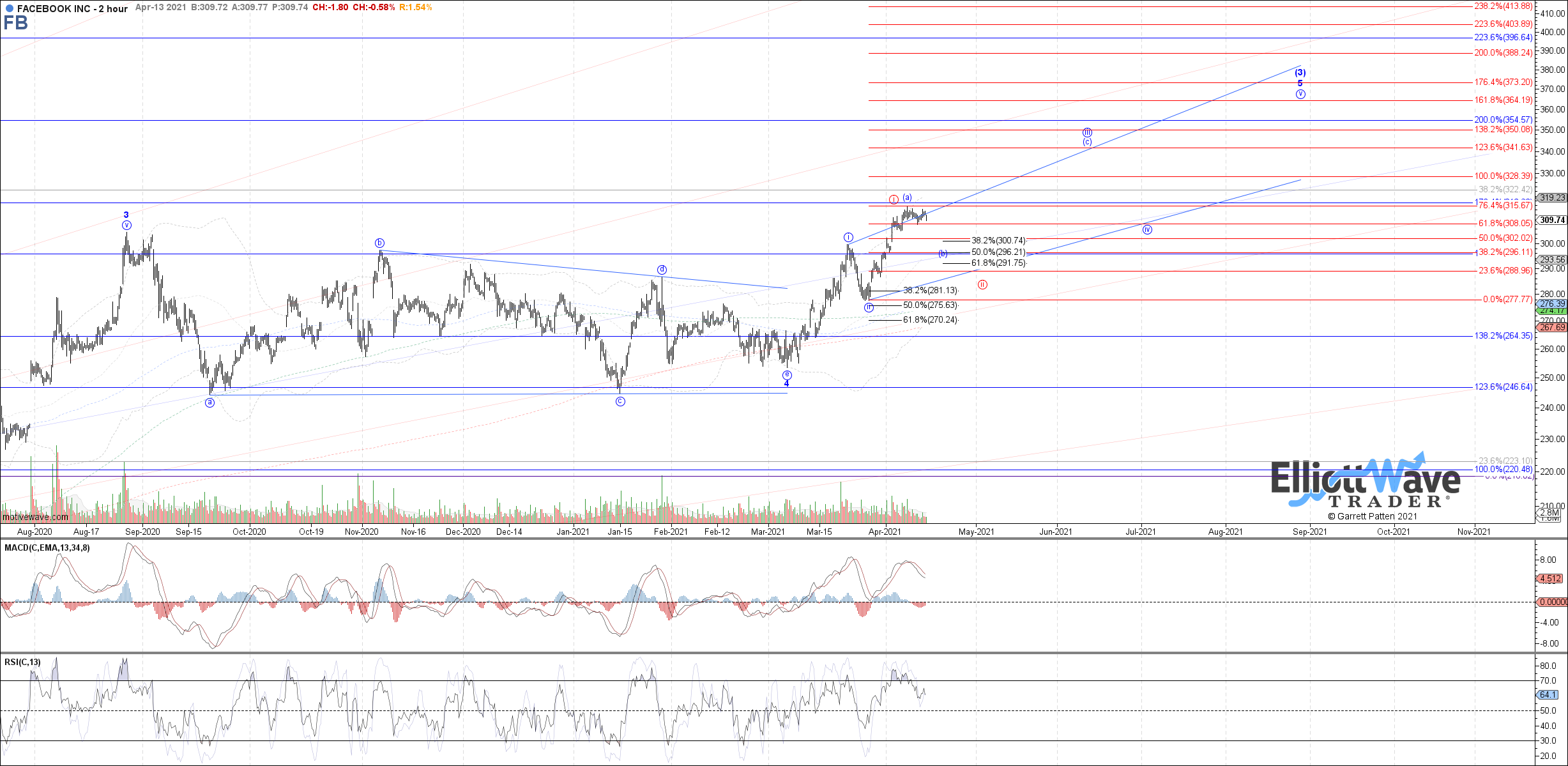The height and width of the screenshot is (766, 1568).
Task: Click the '(3)' wave target label
Action: pyautogui.click(x=1300, y=73)
